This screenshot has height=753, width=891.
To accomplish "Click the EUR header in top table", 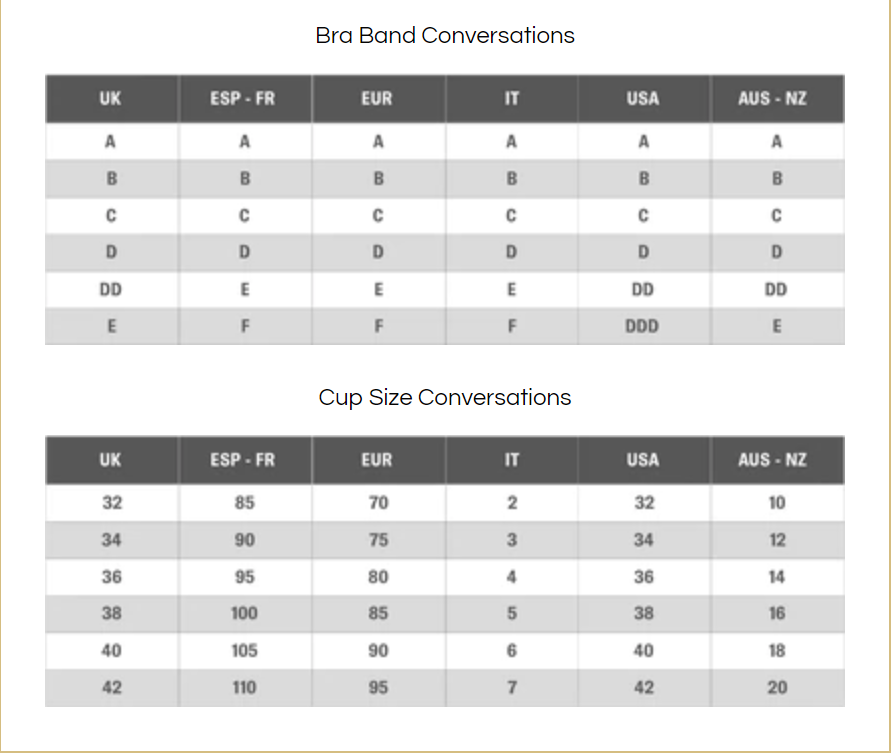I will (377, 98).
